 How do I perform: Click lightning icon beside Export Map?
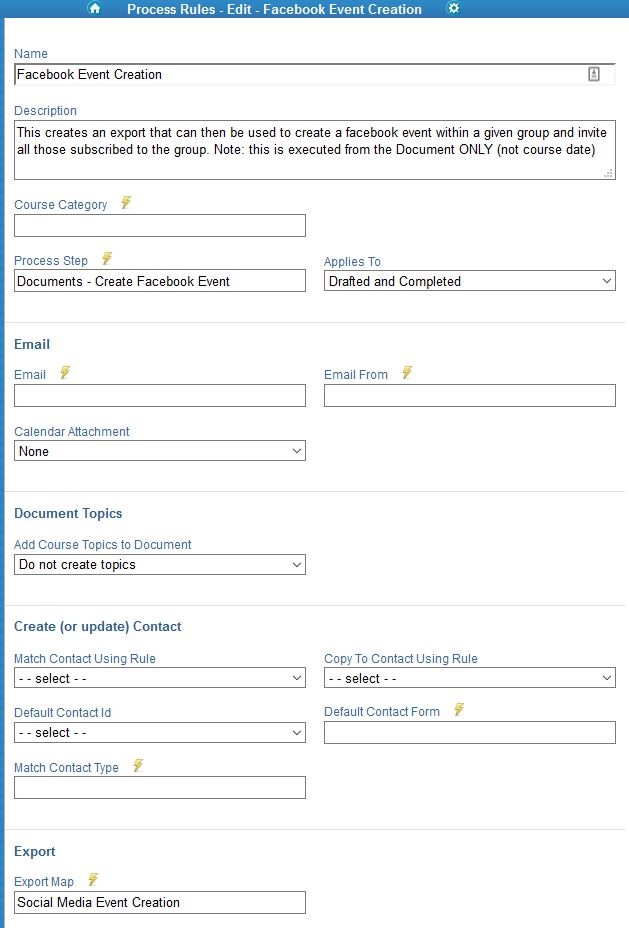[x=93, y=880]
